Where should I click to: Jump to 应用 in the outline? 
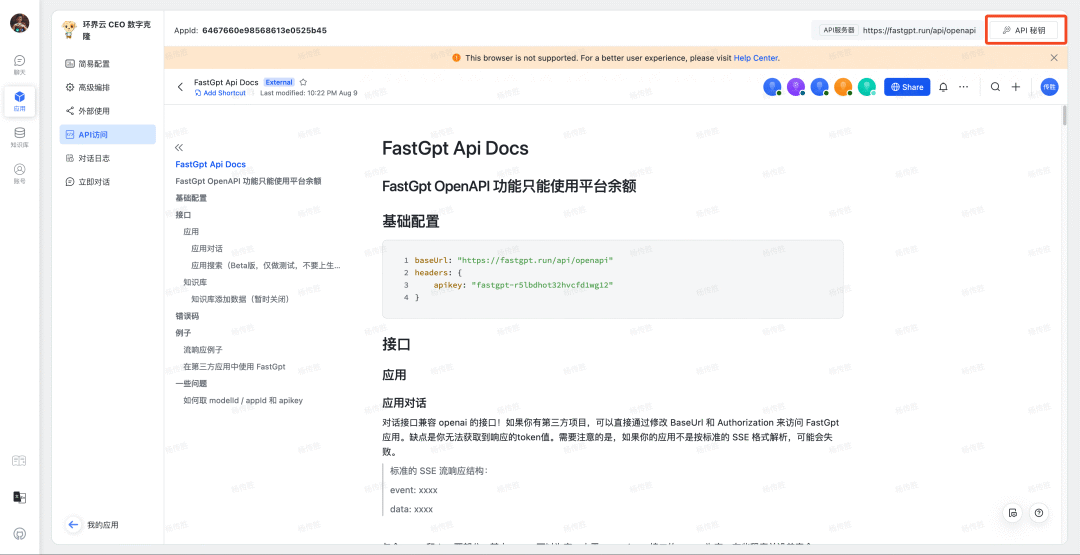[191, 231]
